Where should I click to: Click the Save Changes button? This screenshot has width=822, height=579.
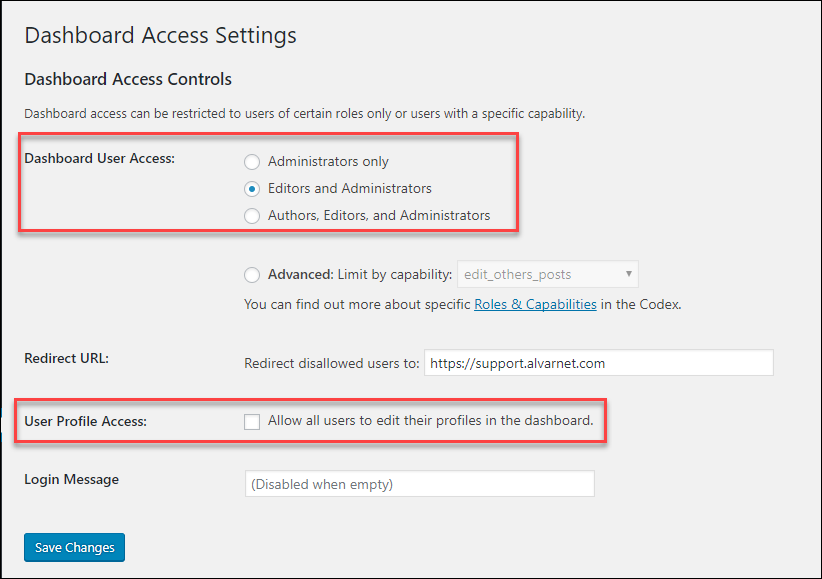coord(74,548)
